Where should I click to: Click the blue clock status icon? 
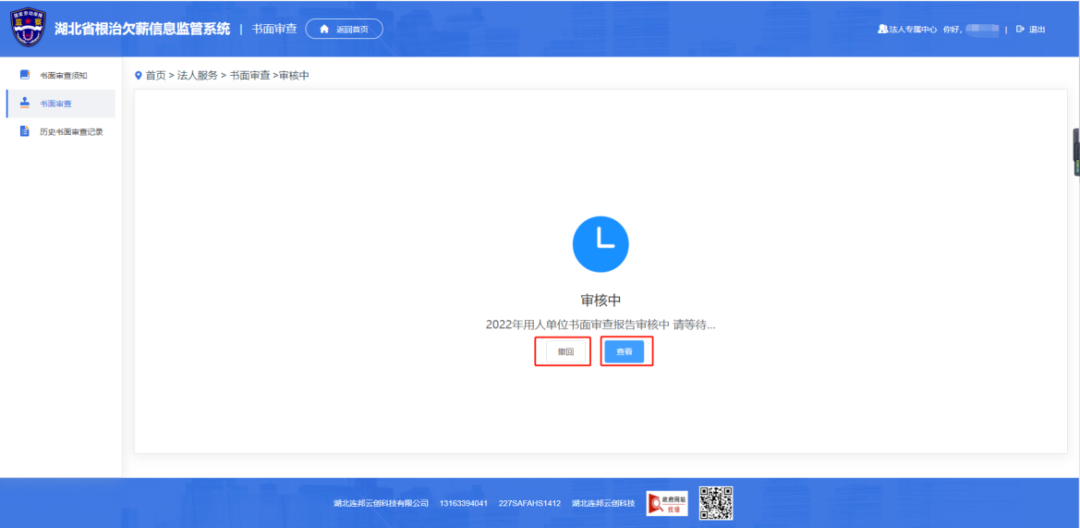[x=600, y=243]
